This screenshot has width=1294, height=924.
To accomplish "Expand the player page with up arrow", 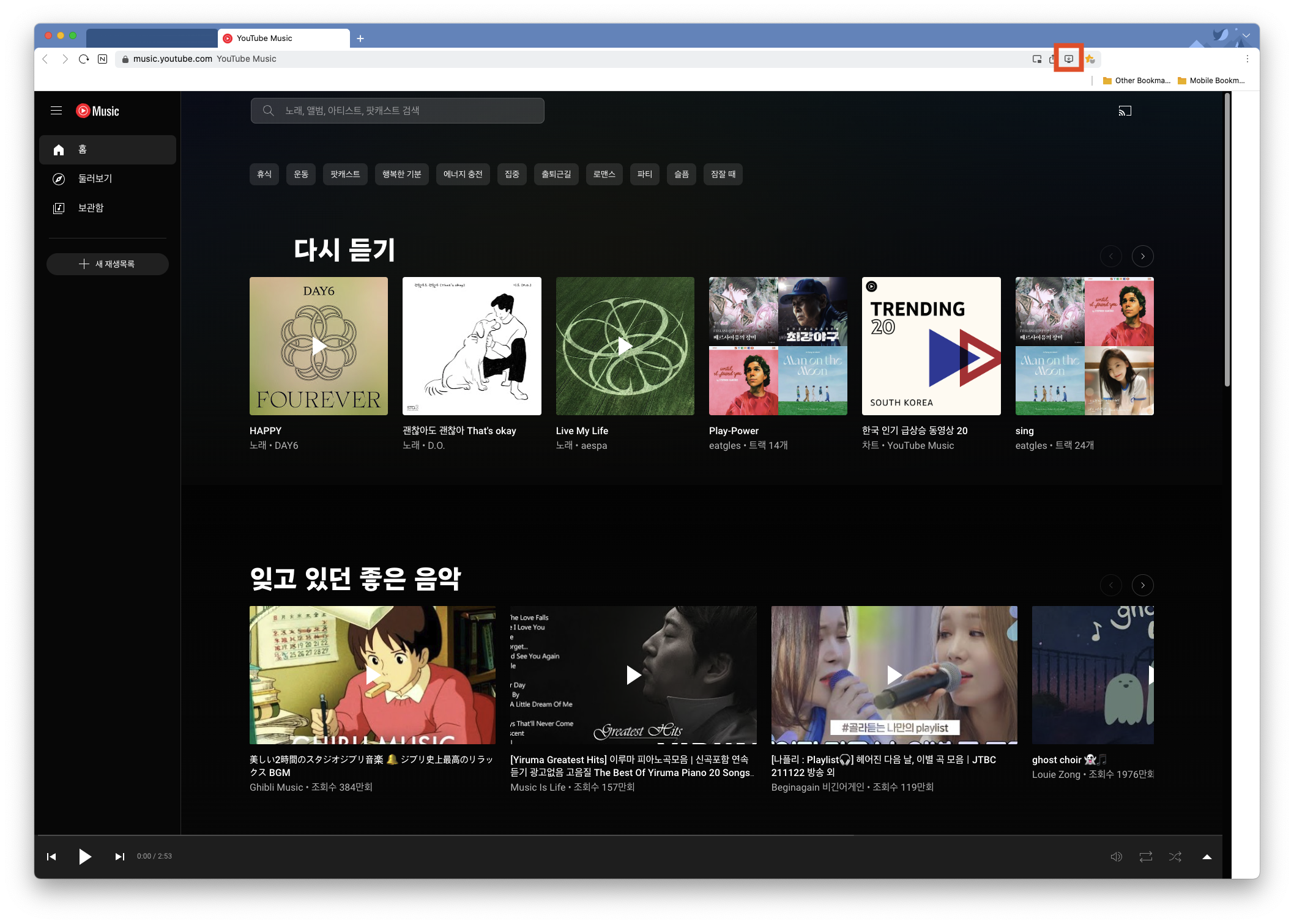I will (1207, 857).
